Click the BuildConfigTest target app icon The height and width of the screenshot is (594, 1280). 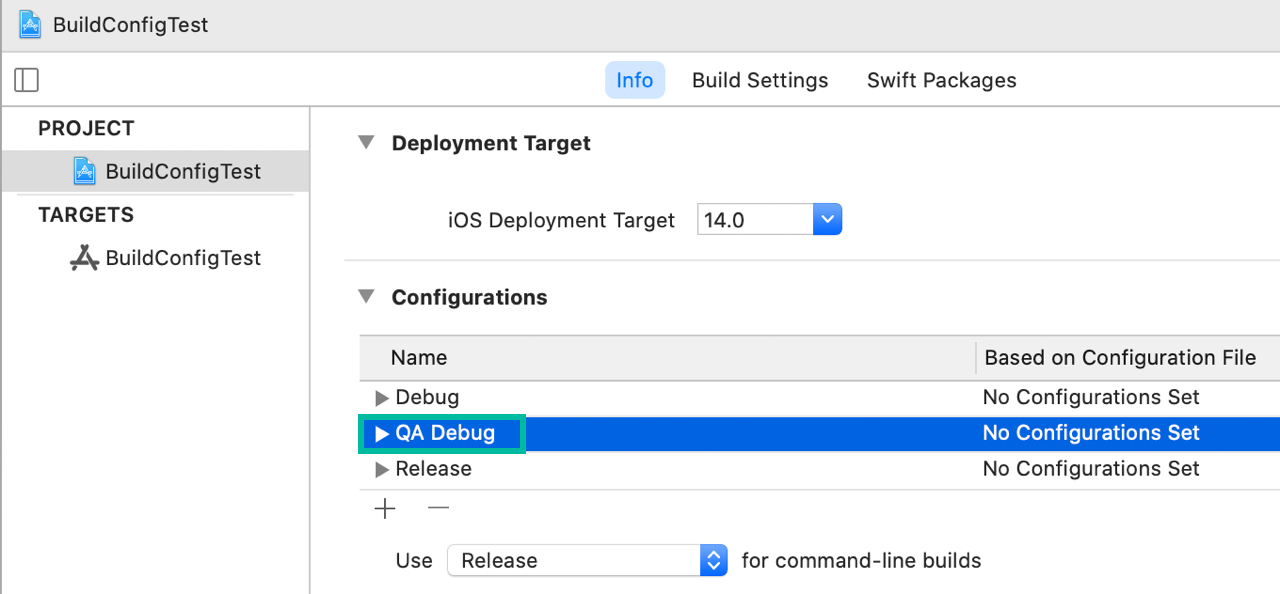point(84,258)
